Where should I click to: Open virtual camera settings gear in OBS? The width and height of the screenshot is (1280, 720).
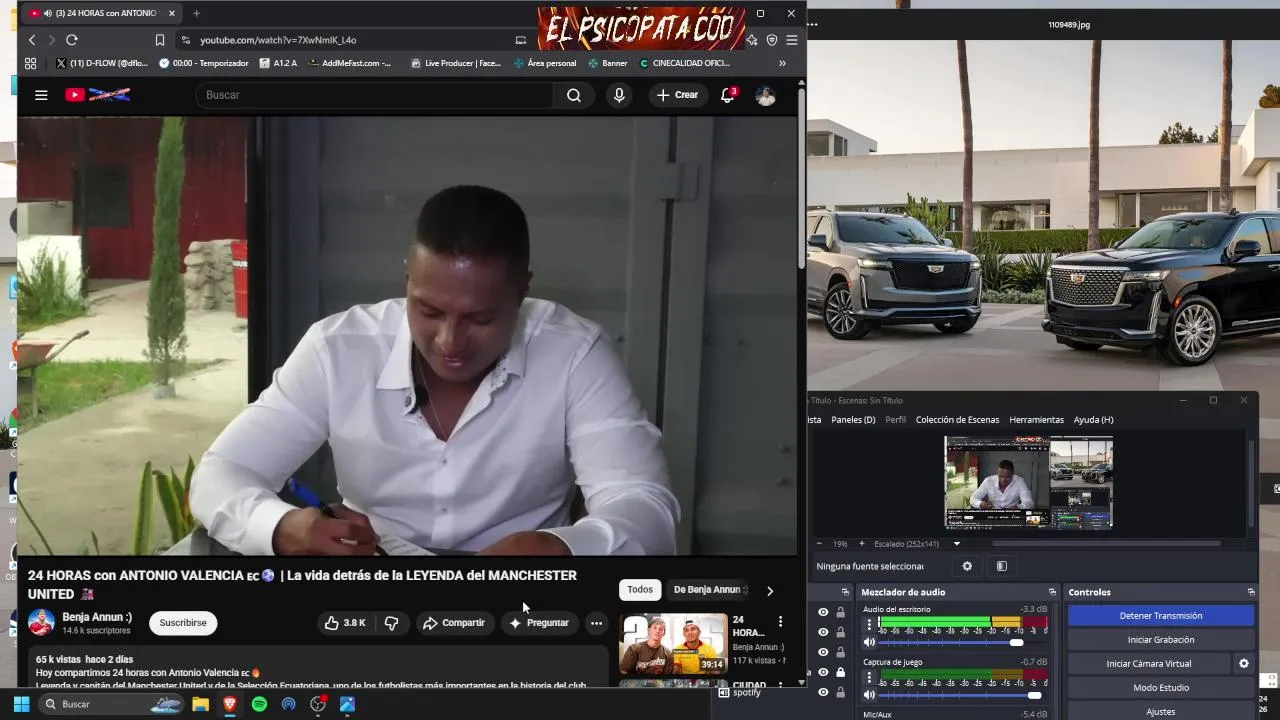coord(1244,663)
